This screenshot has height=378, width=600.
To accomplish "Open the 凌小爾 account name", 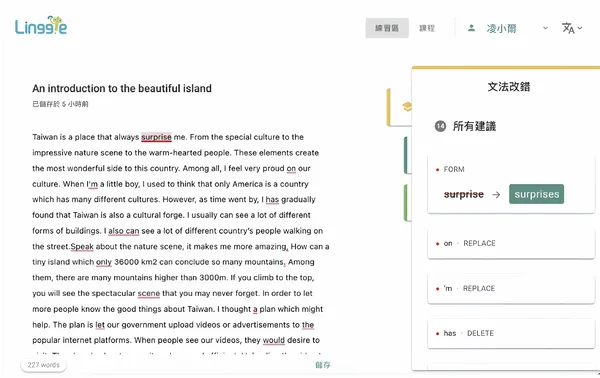I will pyautogui.click(x=501, y=28).
